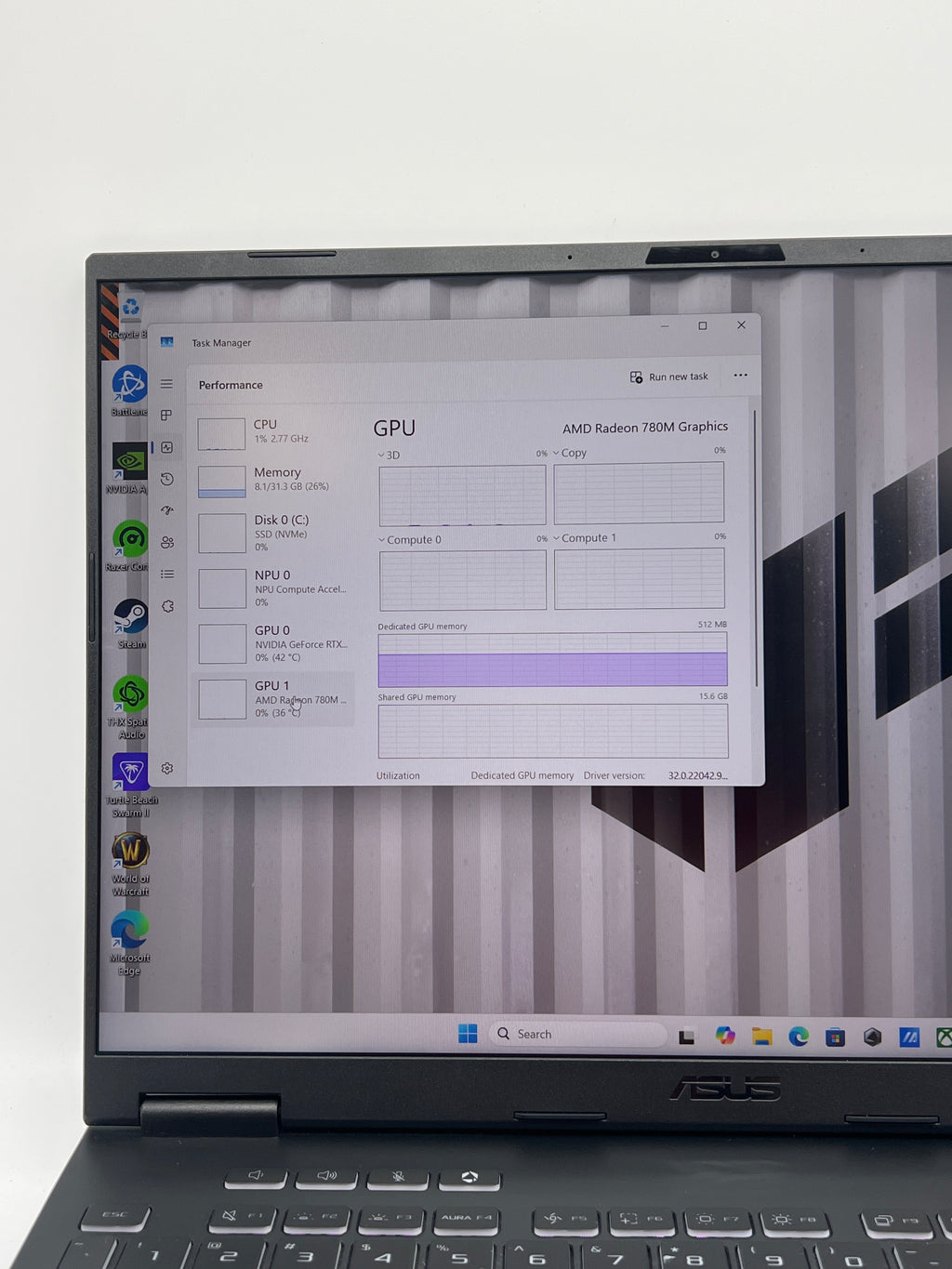Open the Task Manager hamburger navigation menu
Screen dimensions: 952x1269
click(x=166, y=384)
